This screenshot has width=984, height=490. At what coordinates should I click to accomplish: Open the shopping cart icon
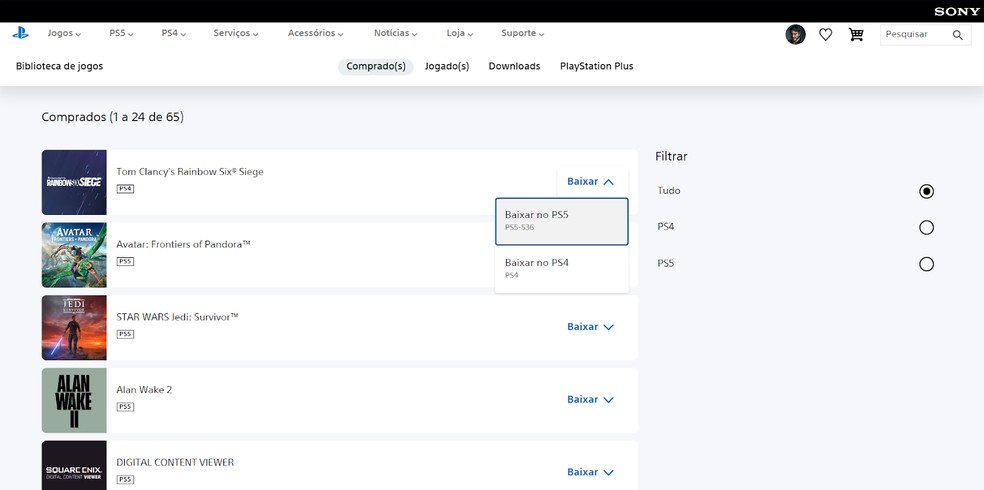click(856, 35)
